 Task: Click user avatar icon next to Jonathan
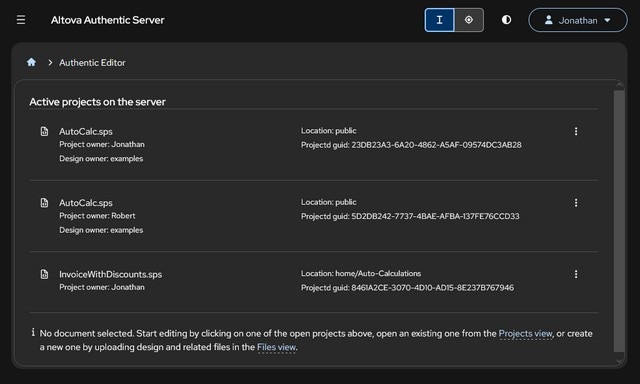(x=549, y=20)
